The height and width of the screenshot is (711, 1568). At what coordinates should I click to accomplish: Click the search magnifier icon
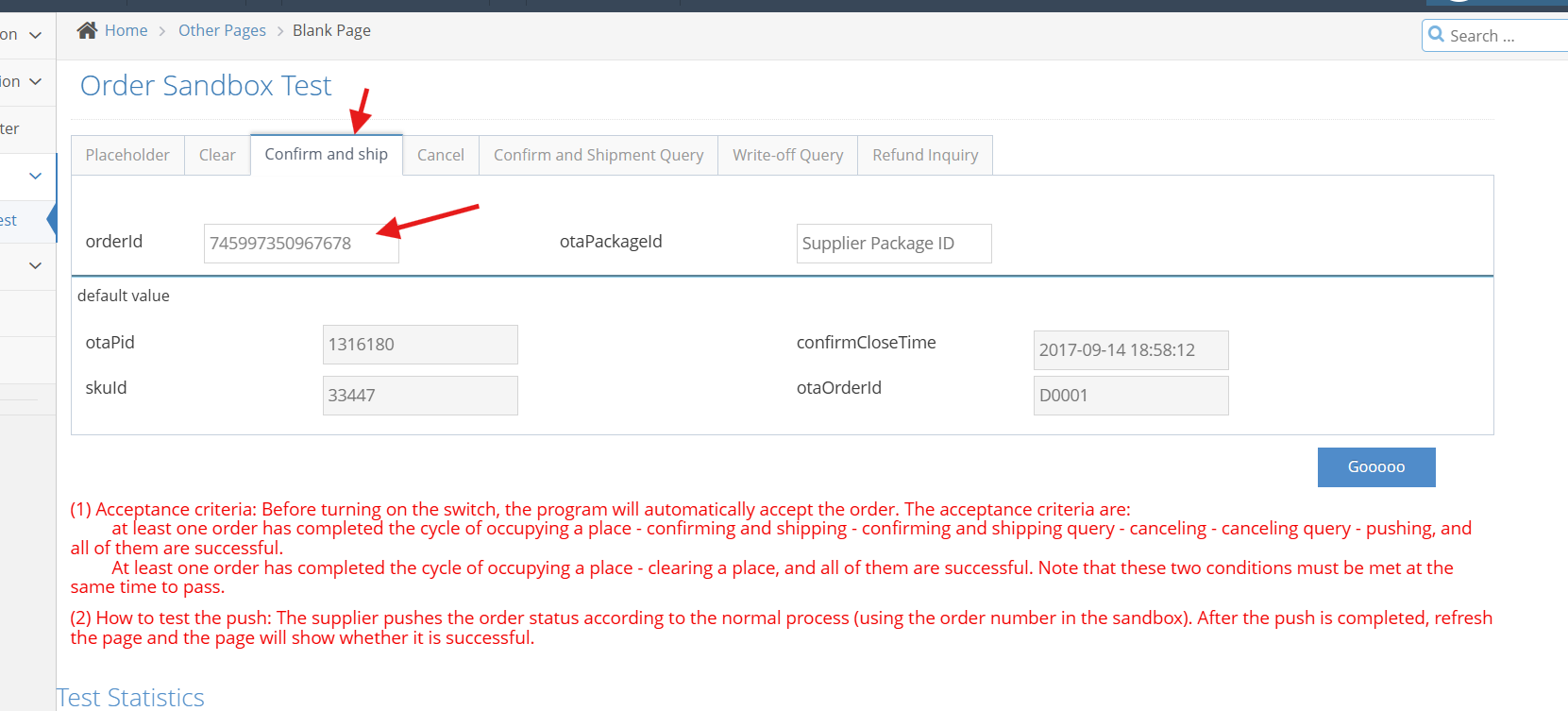click(1436, 35)
